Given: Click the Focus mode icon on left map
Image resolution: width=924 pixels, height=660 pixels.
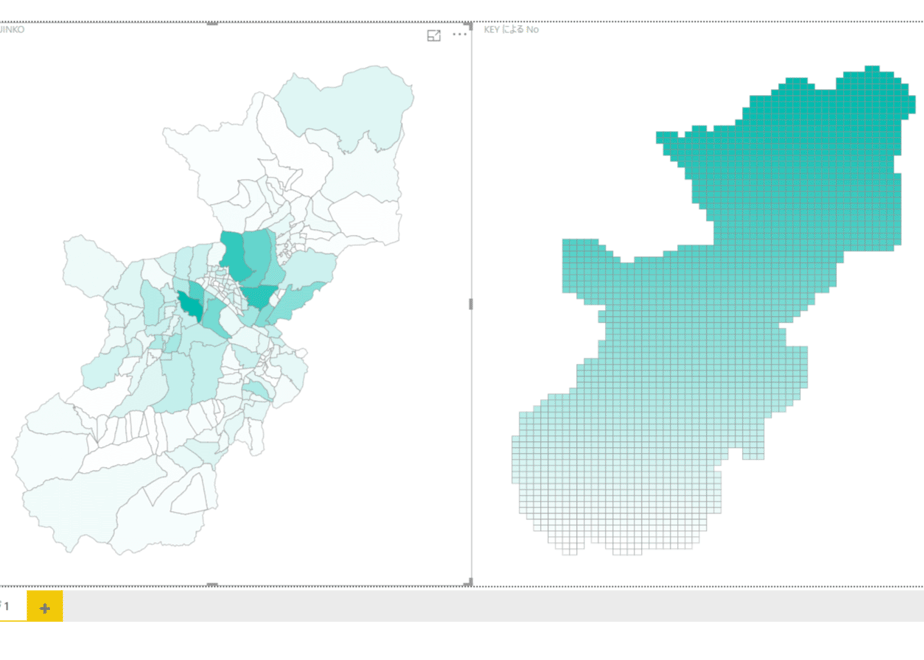Looking at the screenshot, I should (434, 36).
